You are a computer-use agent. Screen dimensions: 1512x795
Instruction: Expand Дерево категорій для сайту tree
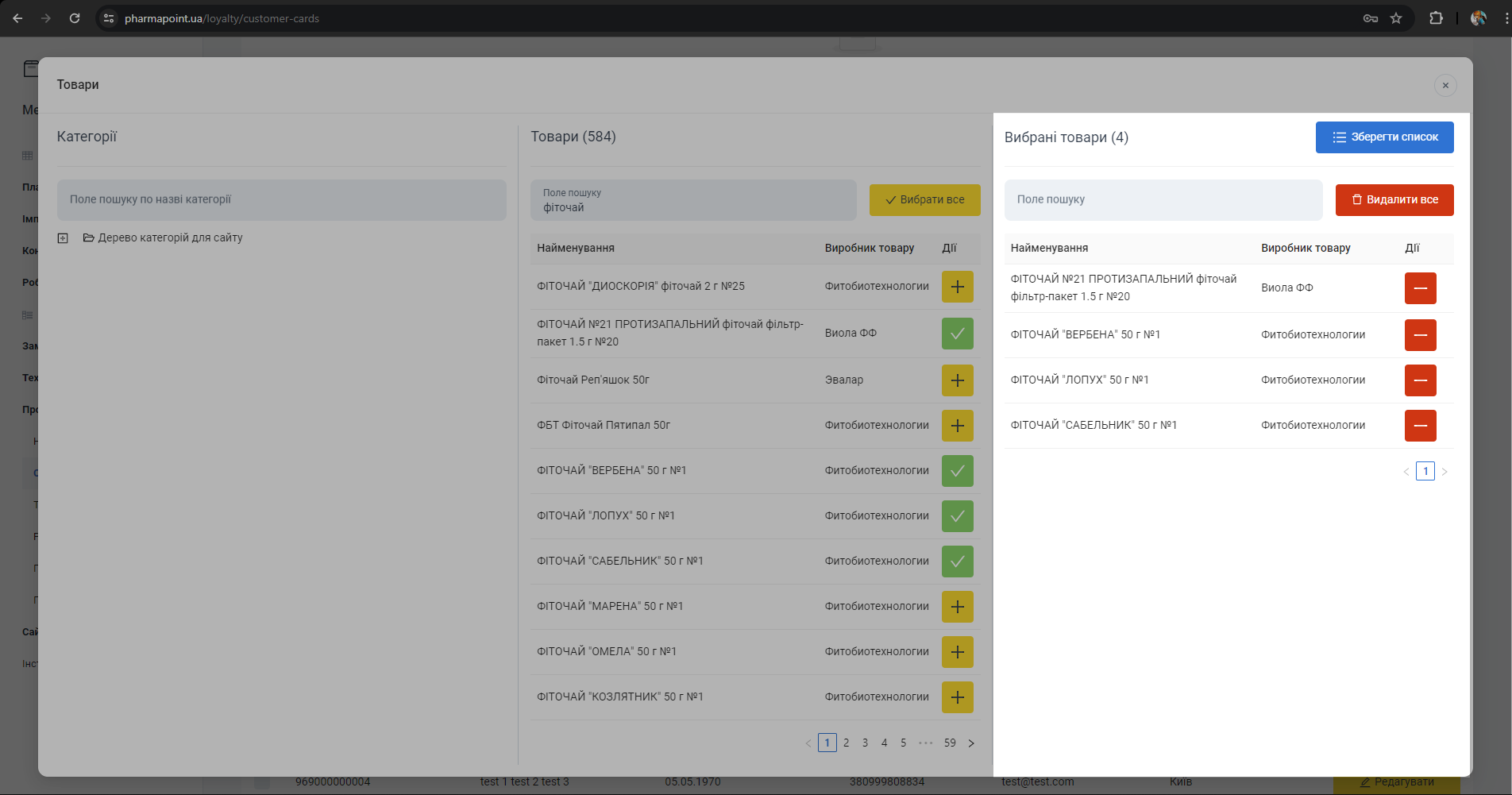click(63, 238)
